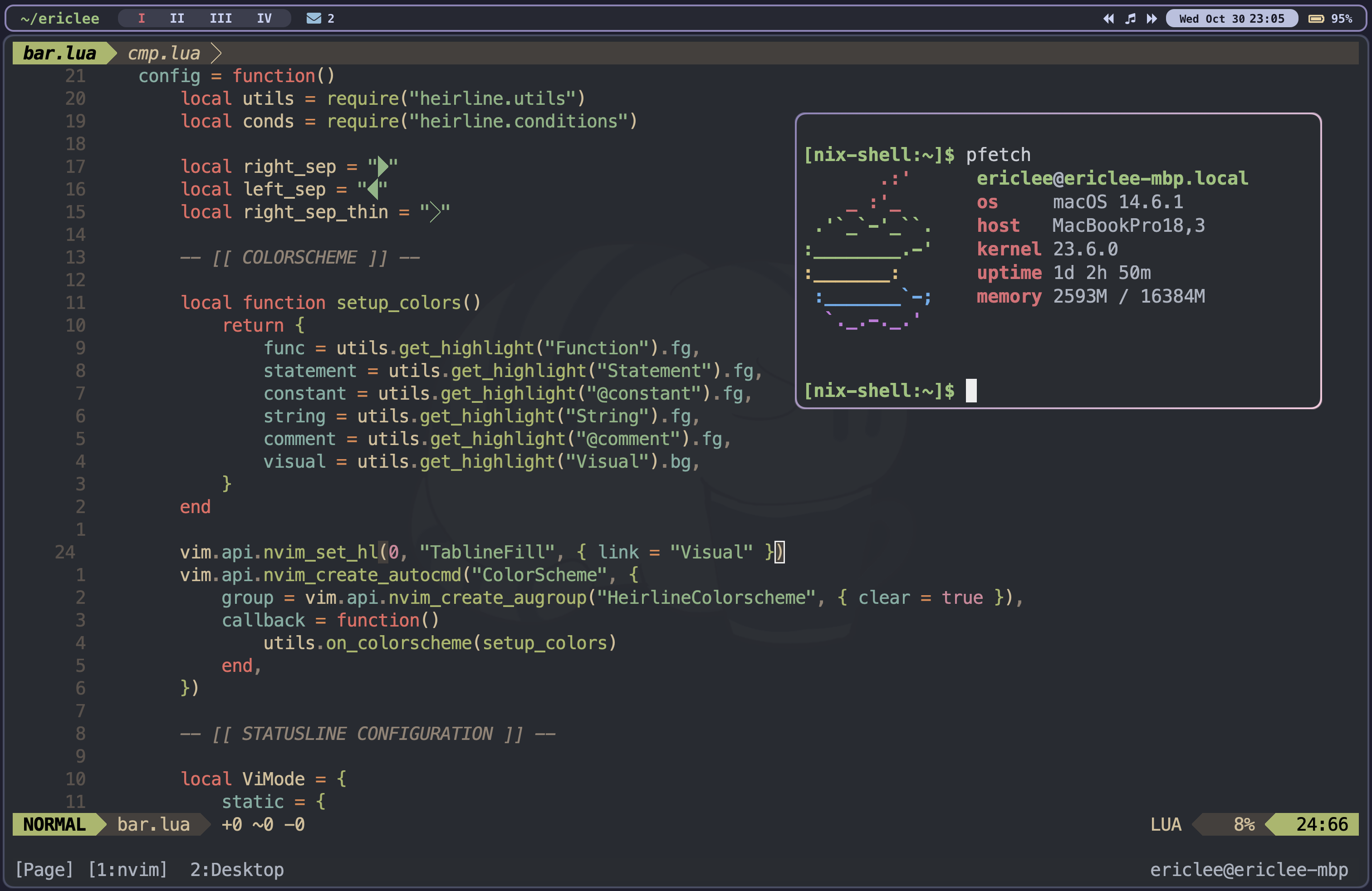Switch to workspace II in top bar
The image size is (1372, 891).
(177, 19)
